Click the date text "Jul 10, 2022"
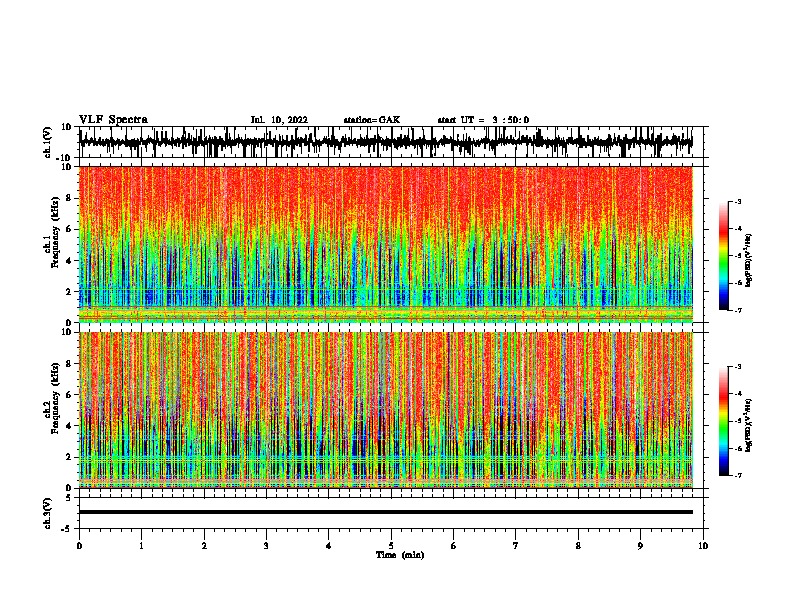792x612 pixels. 279,120
